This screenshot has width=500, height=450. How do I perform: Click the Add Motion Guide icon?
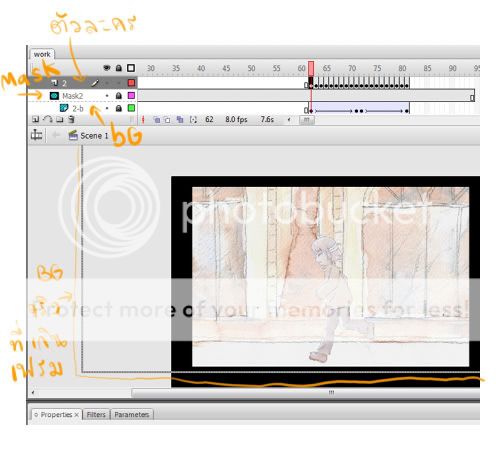coord(48,119)
